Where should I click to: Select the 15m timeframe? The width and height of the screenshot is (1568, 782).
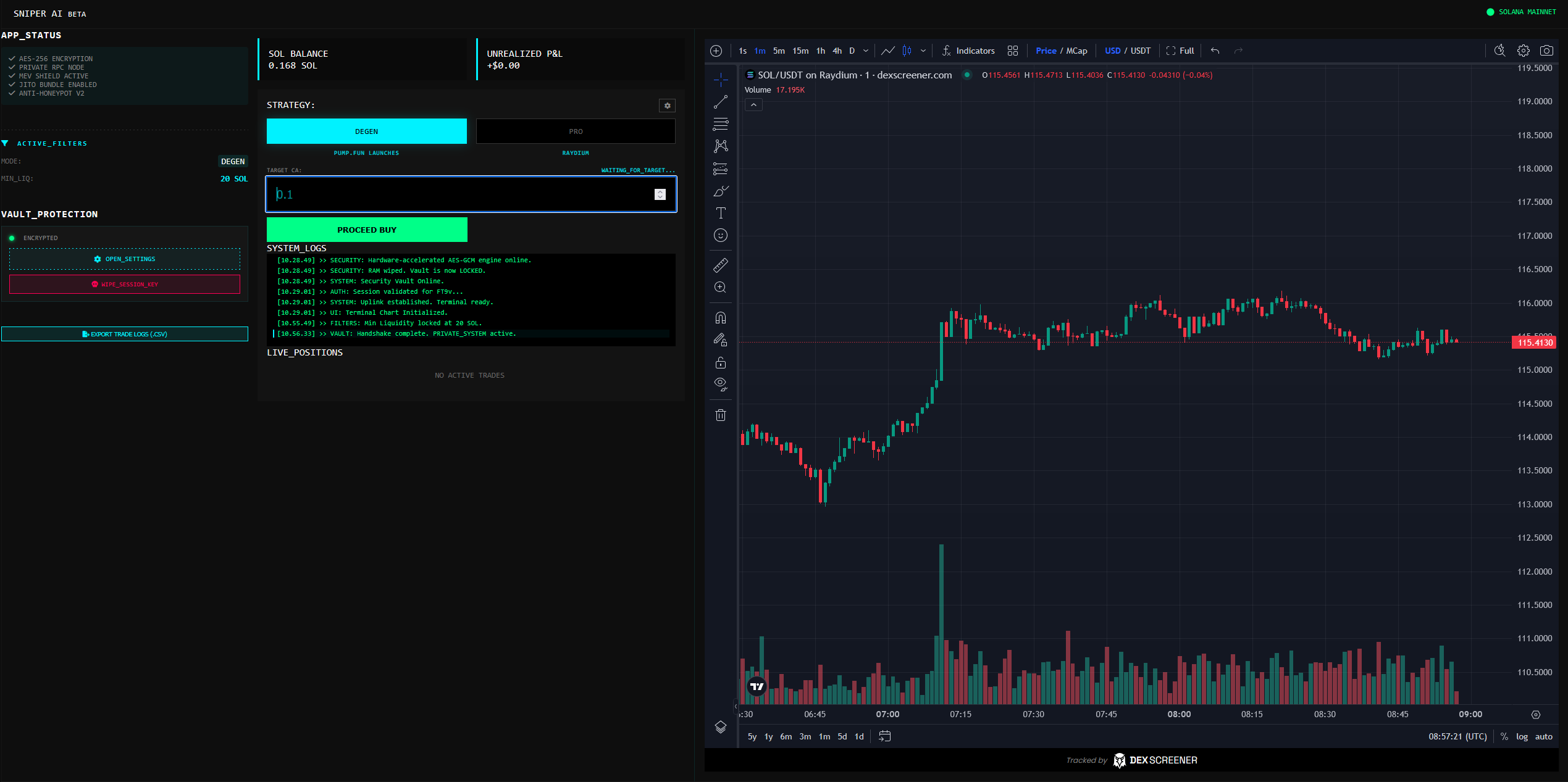pos(800,51)
